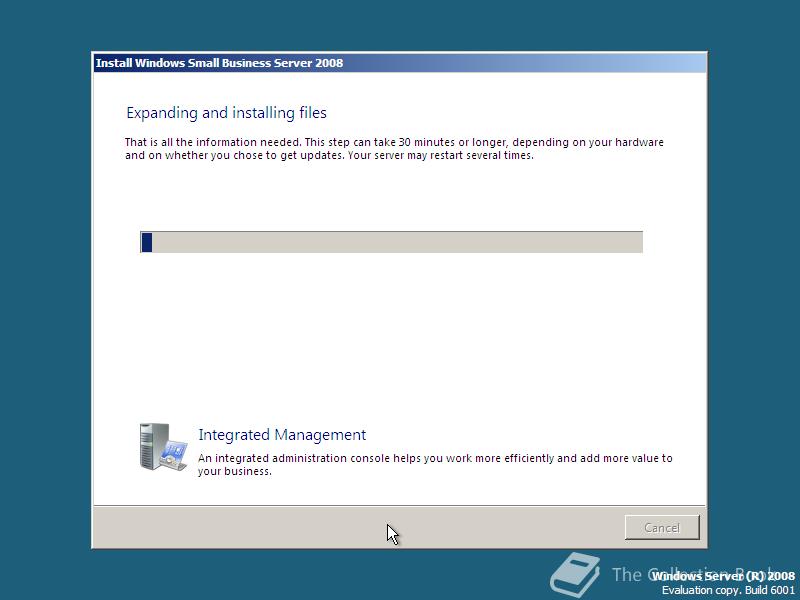
Task: Click the Cancel button
Action: 662,527
